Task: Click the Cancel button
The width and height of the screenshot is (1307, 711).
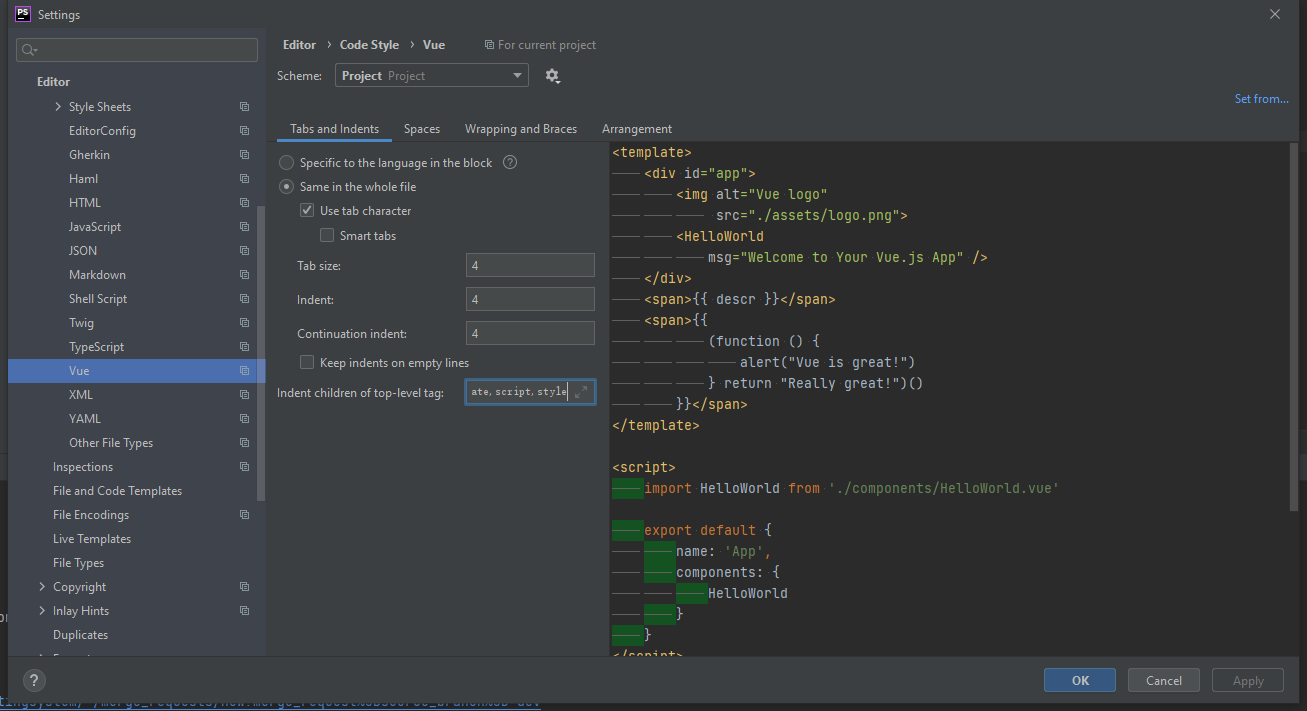Action: coord(1164,680)
